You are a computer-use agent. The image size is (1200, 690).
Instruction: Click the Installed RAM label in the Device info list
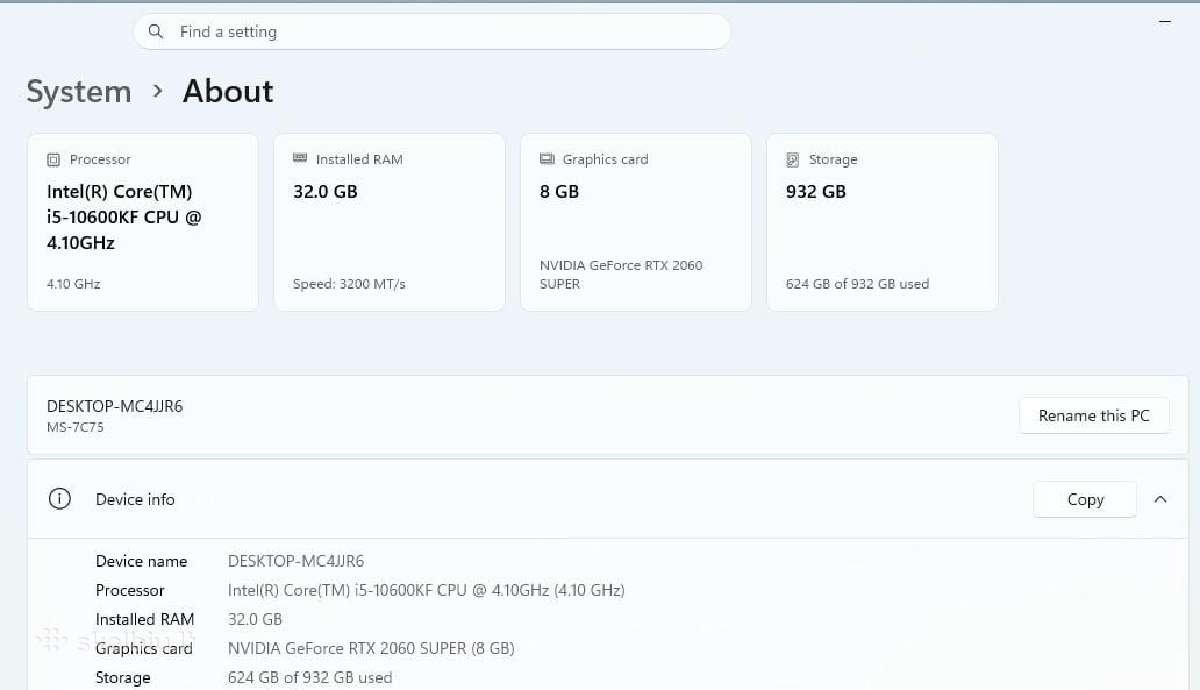click(x=145, y=620)
